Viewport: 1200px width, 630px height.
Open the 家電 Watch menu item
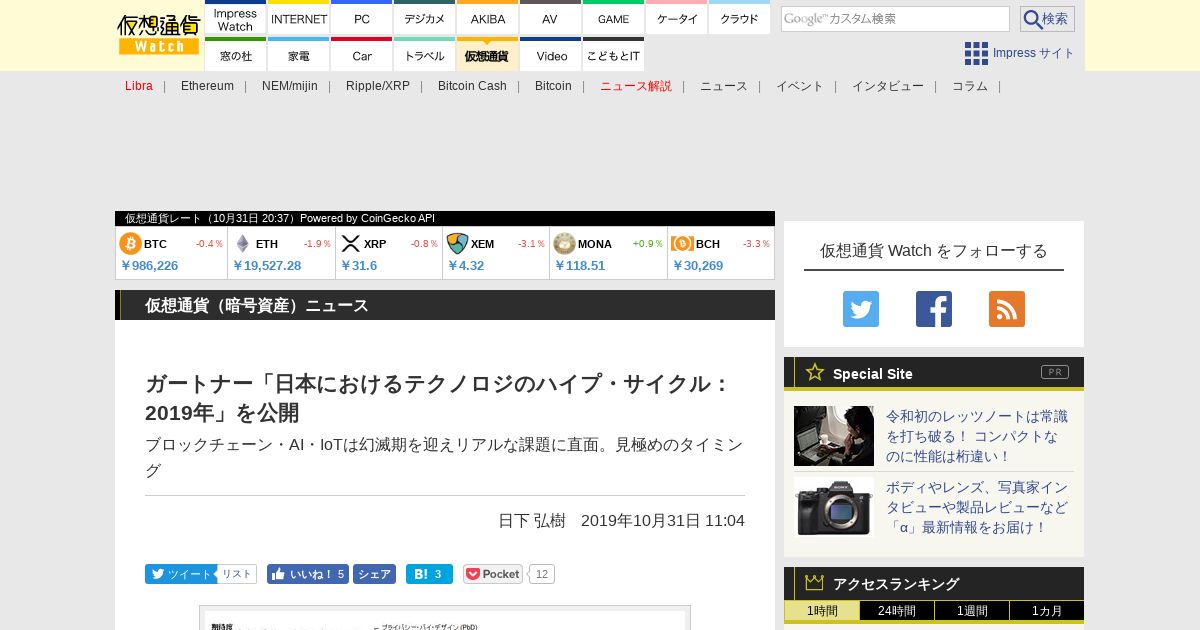click(x=299, y=55)
